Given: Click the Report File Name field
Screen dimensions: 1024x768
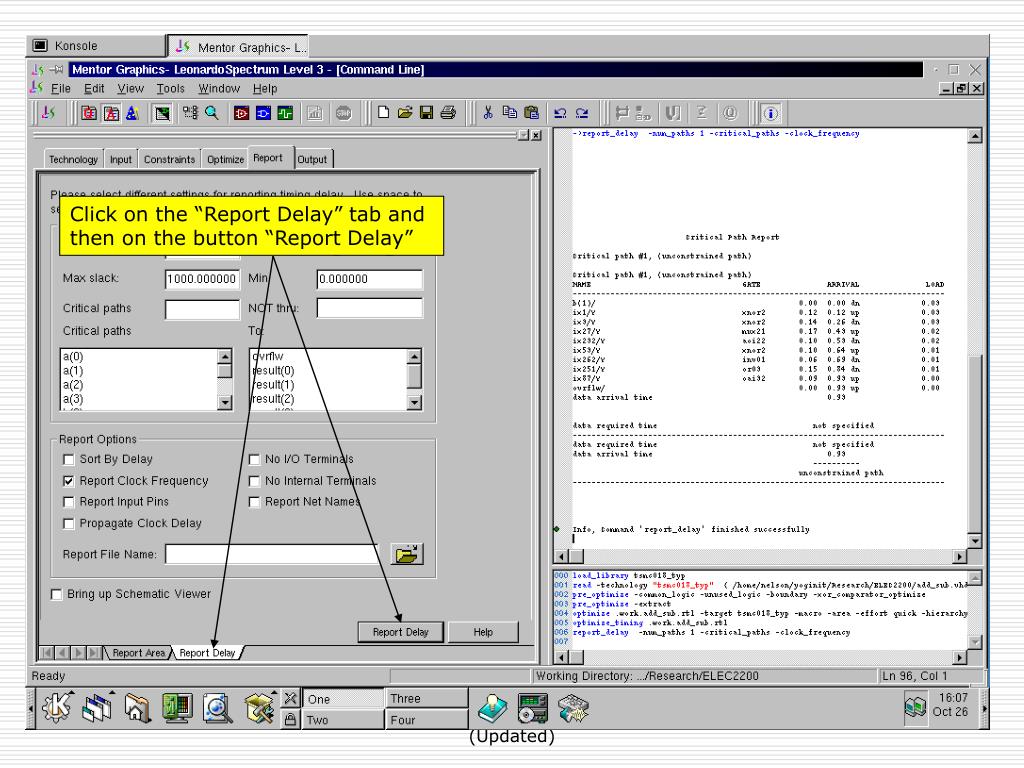Looking at the screenshot, I should tap(272, 554).
